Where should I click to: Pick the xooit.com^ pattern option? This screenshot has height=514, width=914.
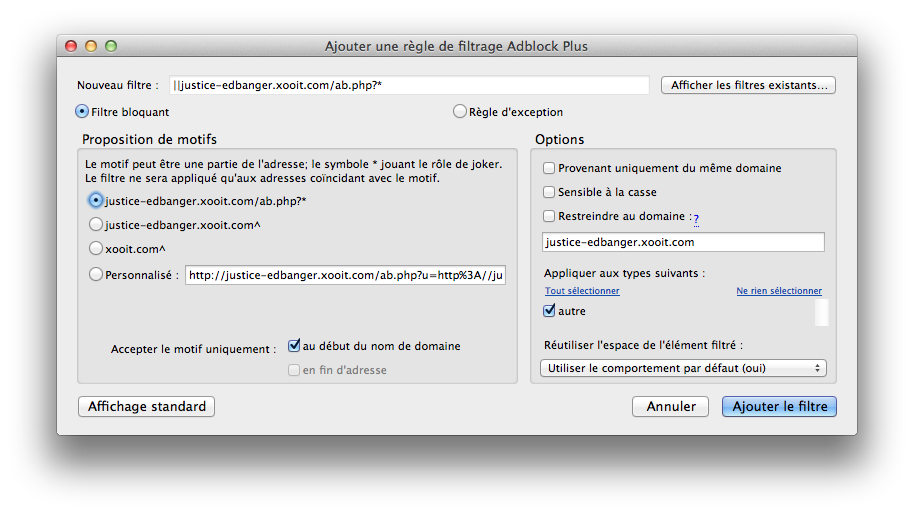96,248
